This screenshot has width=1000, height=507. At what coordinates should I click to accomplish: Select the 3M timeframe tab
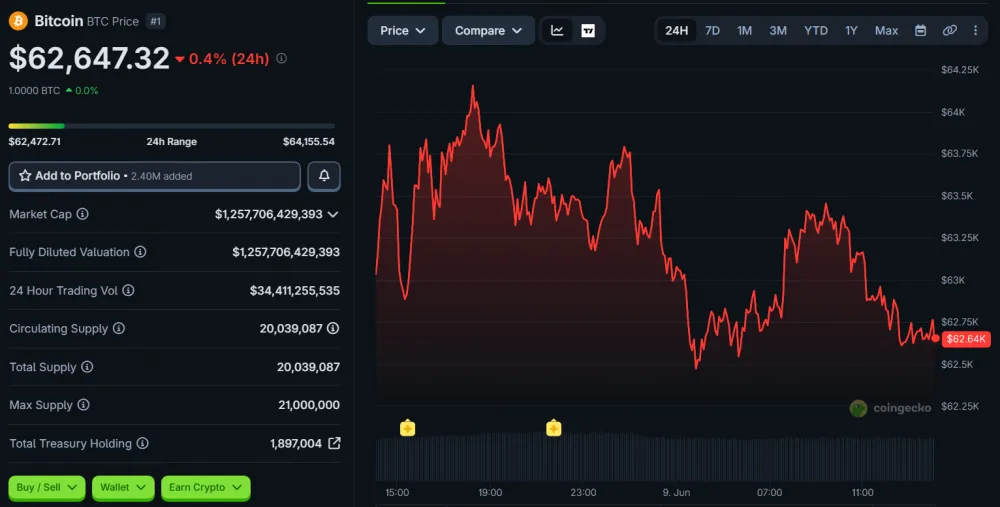coord(778,31)
